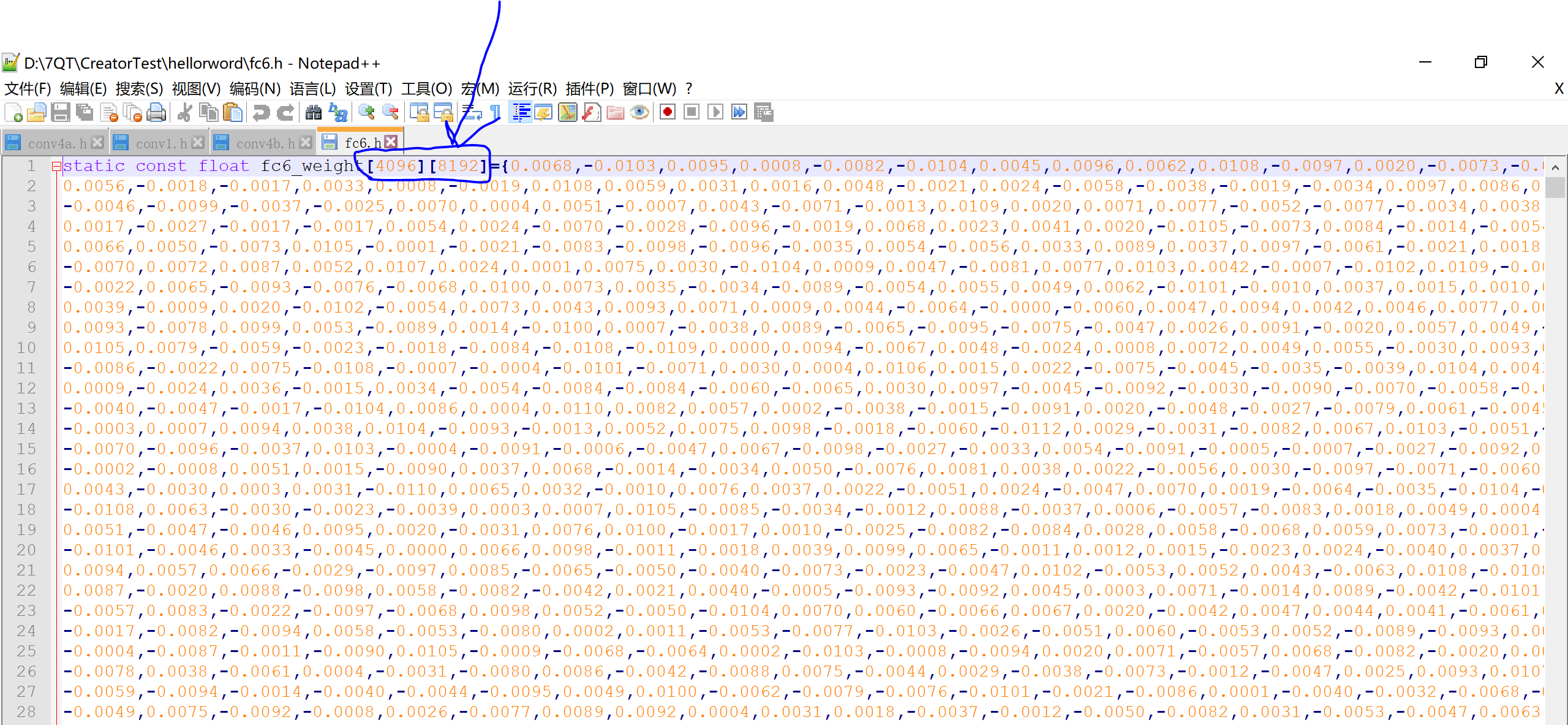Undo the last edit
The height and width of the screenshot is (725, 1568).
pos(262,113)
